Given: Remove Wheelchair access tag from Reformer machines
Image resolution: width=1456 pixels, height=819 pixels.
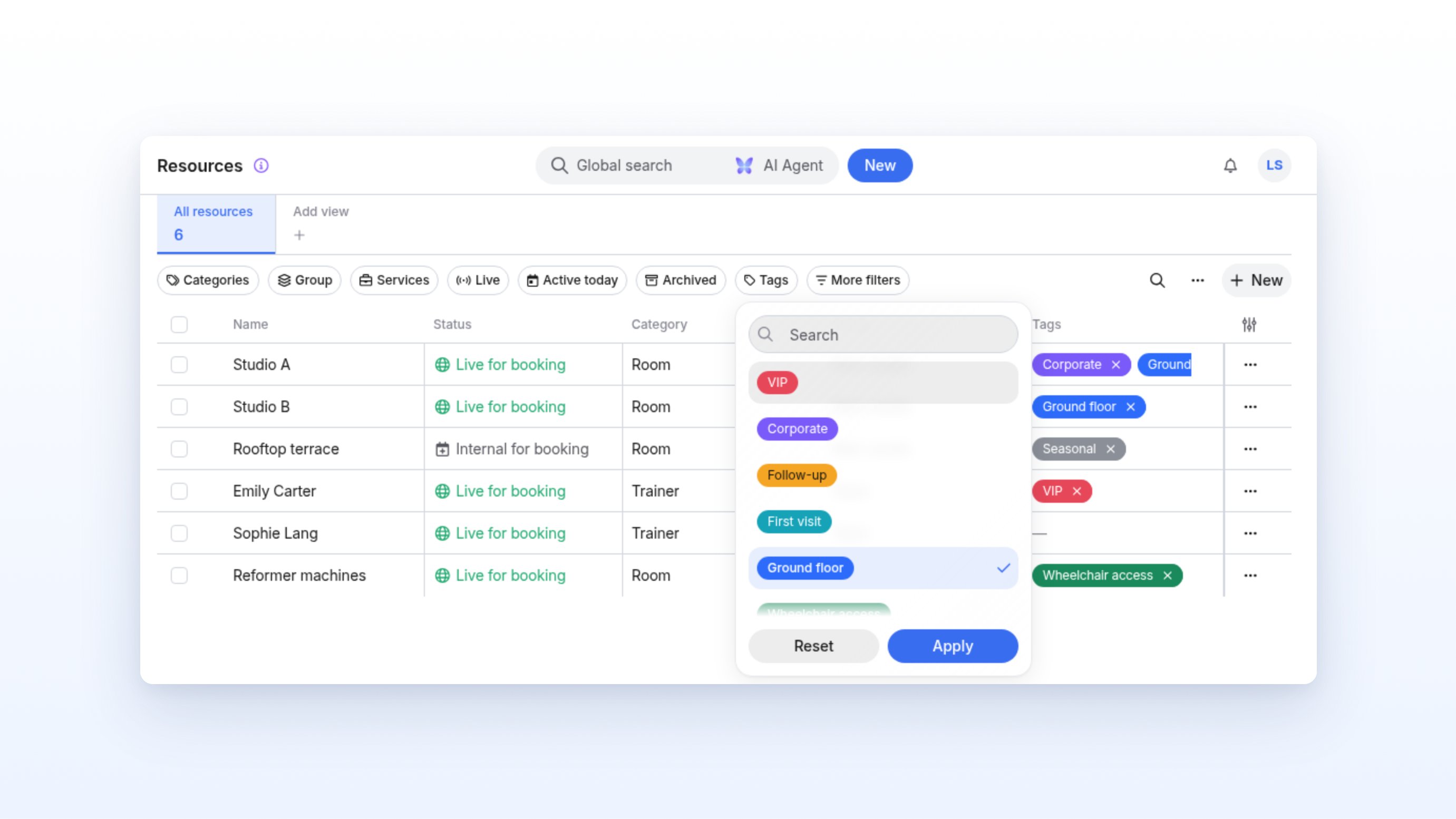Looking at the screenshot, I should click(x=1168, y=576).
